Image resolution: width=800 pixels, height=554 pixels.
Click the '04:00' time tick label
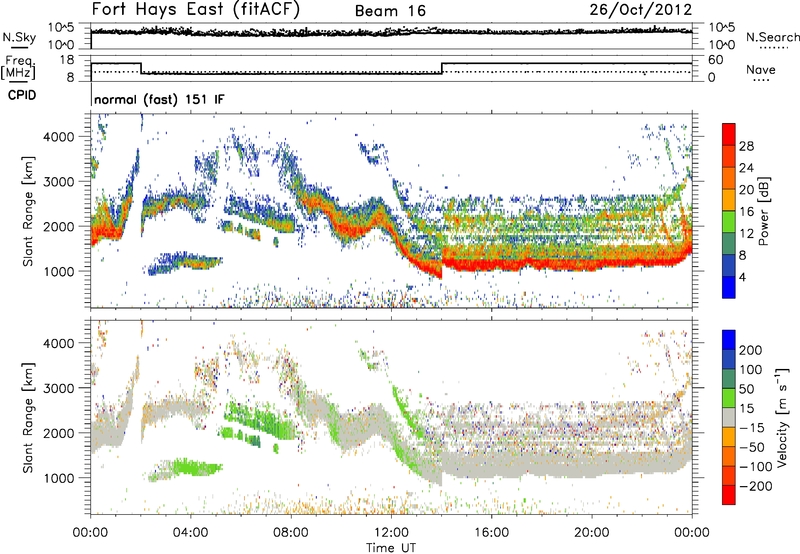click(190, 533)
